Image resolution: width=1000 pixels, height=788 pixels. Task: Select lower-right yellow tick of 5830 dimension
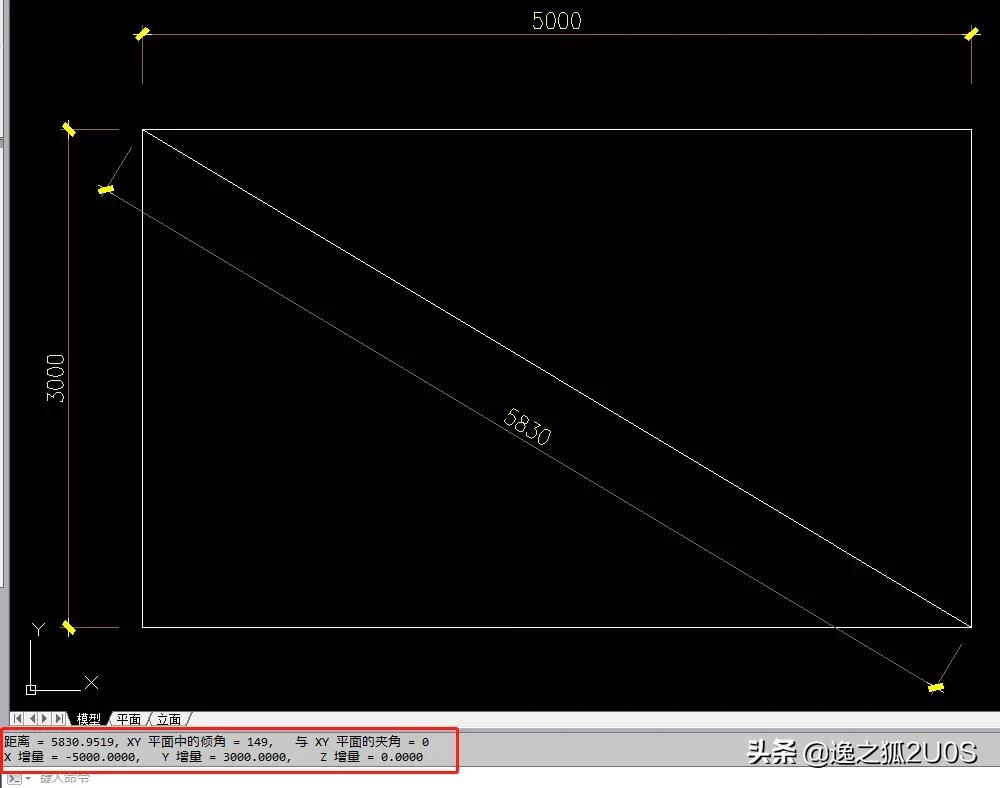[936, 687]
